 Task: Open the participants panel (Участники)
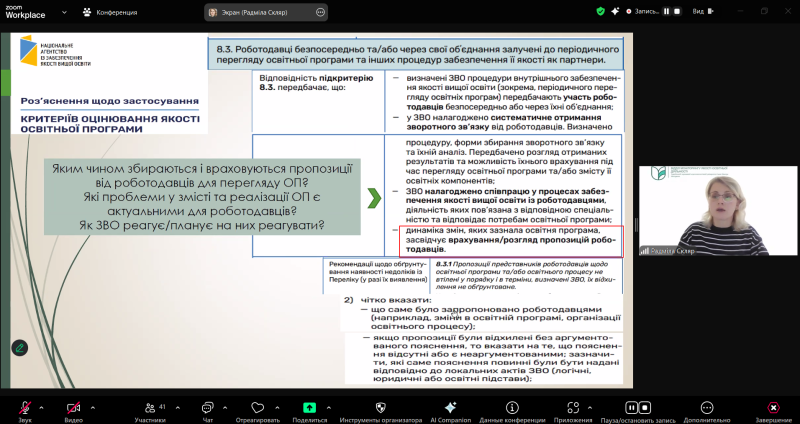150,411
